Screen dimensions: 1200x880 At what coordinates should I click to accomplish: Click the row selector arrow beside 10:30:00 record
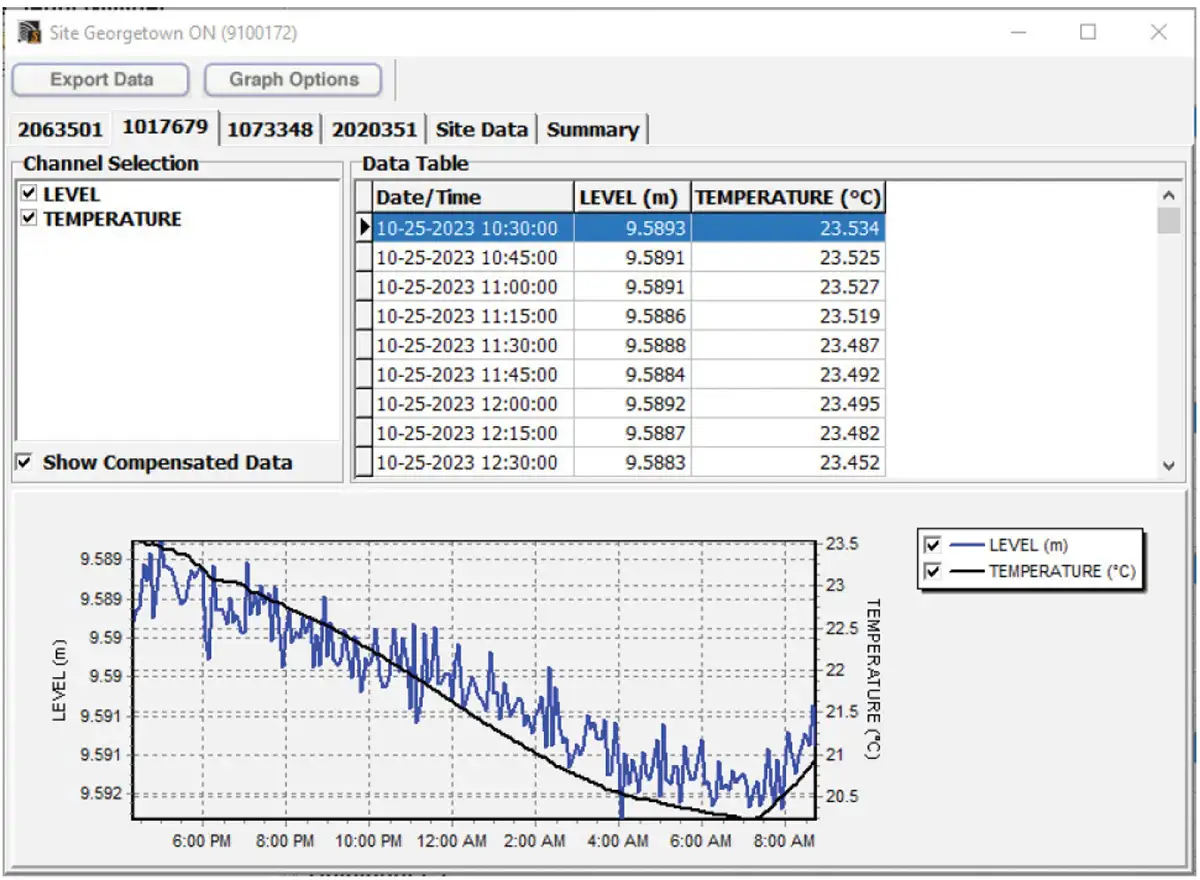coord(363,228)
